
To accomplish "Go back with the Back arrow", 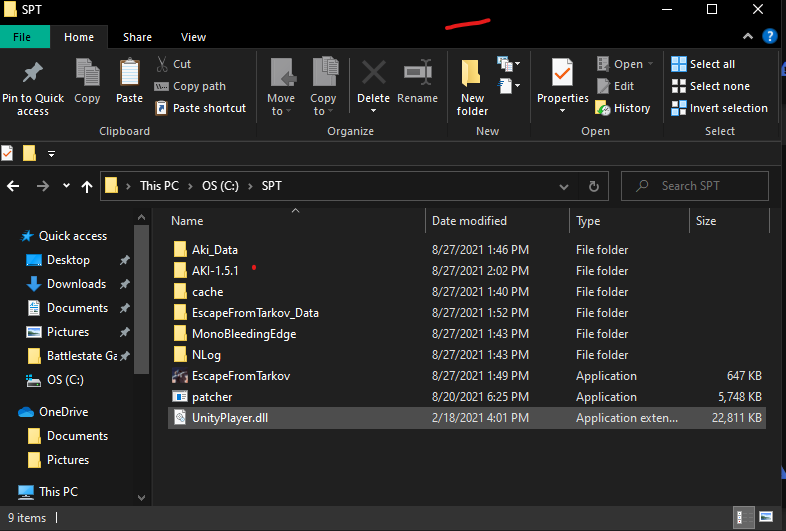I will [13, 186].
